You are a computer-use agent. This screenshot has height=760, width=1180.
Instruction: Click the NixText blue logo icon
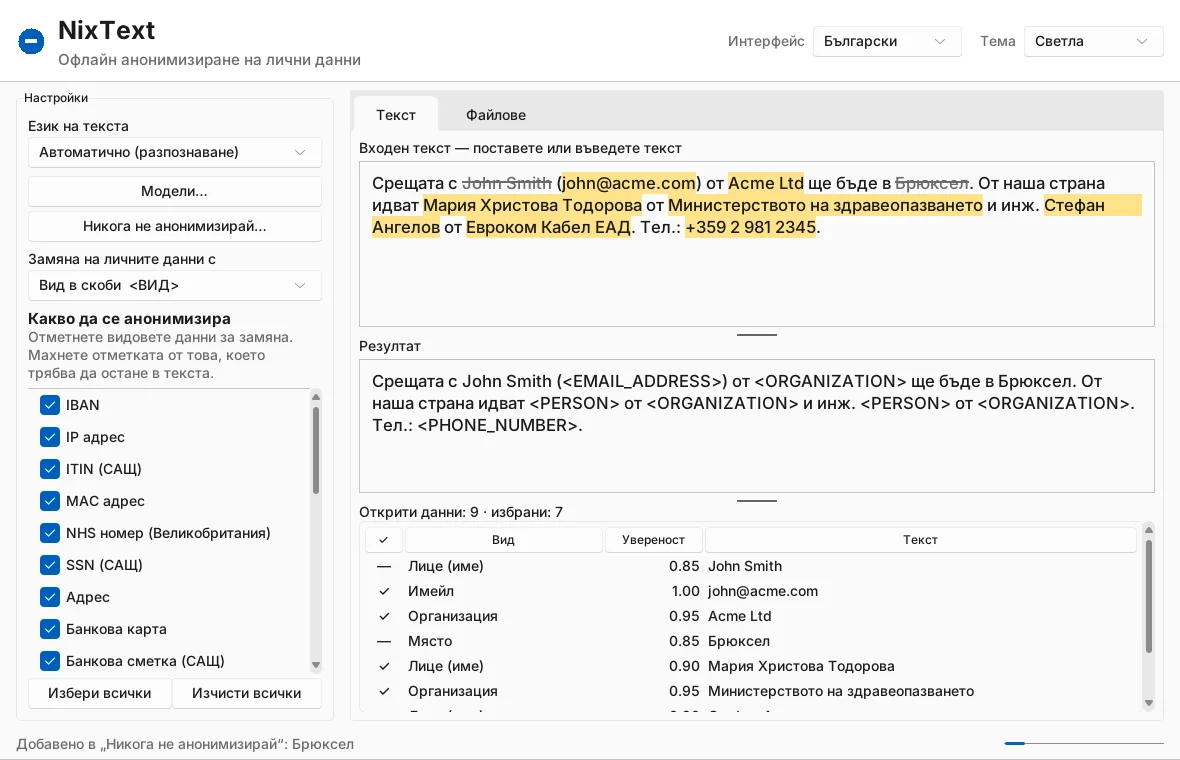click(32, 41)
